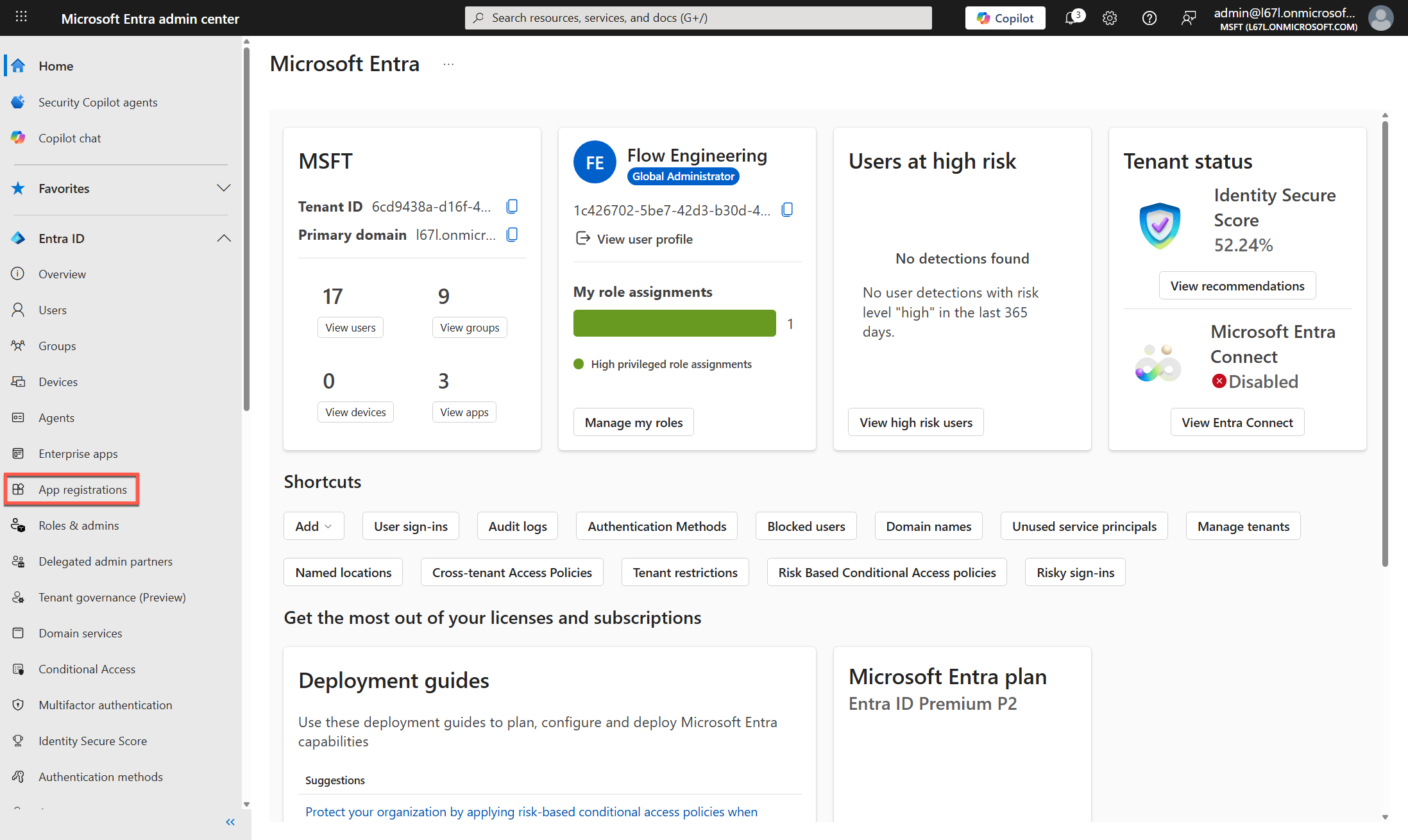This screenshot has height=840, width=1408.
Task: Click the FE user initials avatar
Action: click(x=595, y=162)
